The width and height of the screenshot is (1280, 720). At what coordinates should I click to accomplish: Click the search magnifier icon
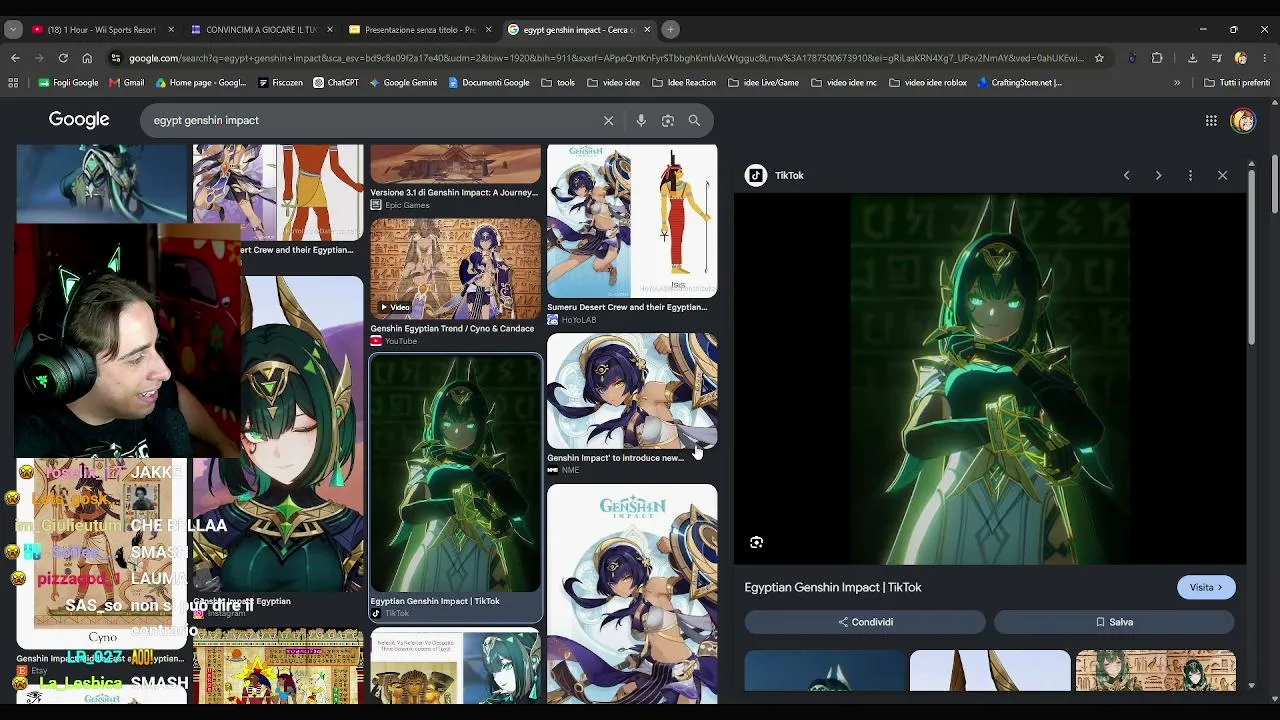(694, 120)
